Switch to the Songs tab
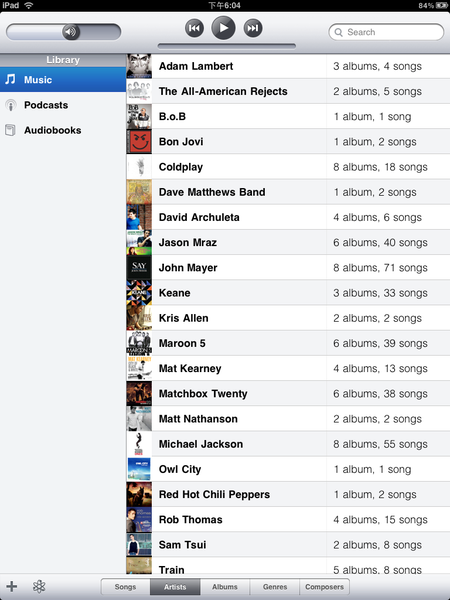450x600 pixels. pos(125,587)
